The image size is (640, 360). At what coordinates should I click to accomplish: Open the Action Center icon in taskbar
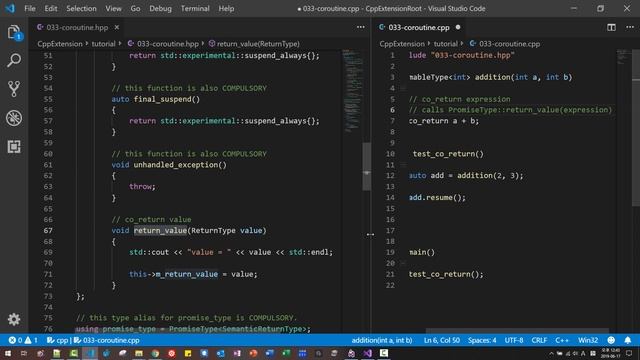[629, 353]
